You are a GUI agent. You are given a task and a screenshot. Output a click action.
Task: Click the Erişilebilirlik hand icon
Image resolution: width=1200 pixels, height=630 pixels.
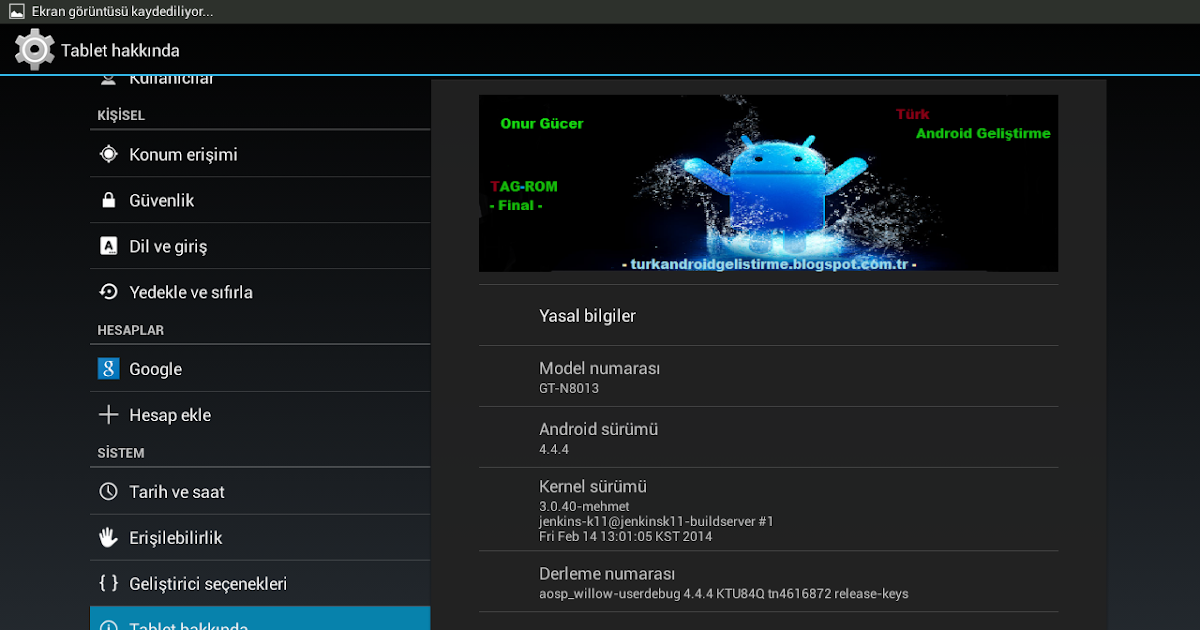click(x=109, y=538)
